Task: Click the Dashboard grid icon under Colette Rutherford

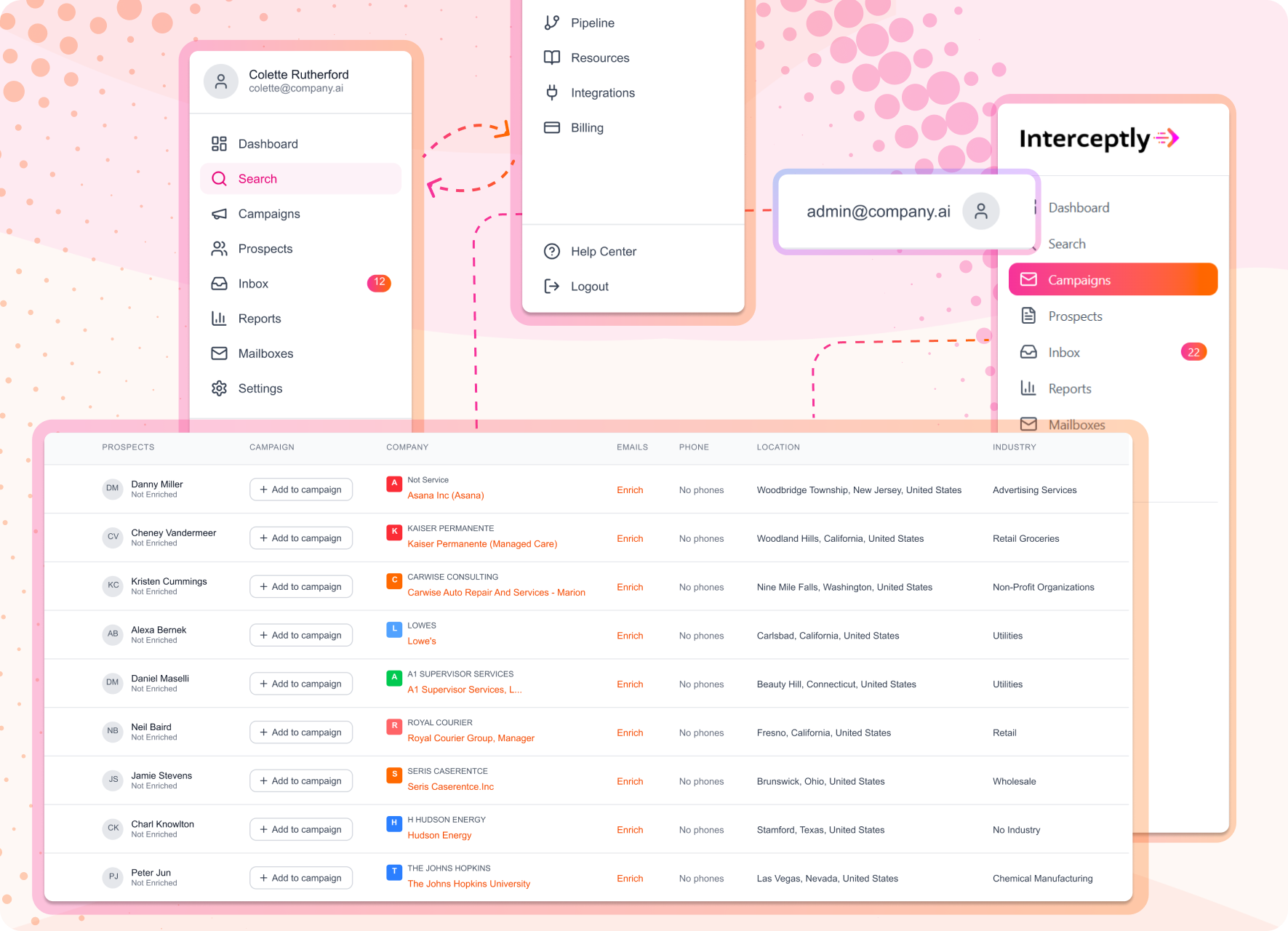Action: pos(219,144)
